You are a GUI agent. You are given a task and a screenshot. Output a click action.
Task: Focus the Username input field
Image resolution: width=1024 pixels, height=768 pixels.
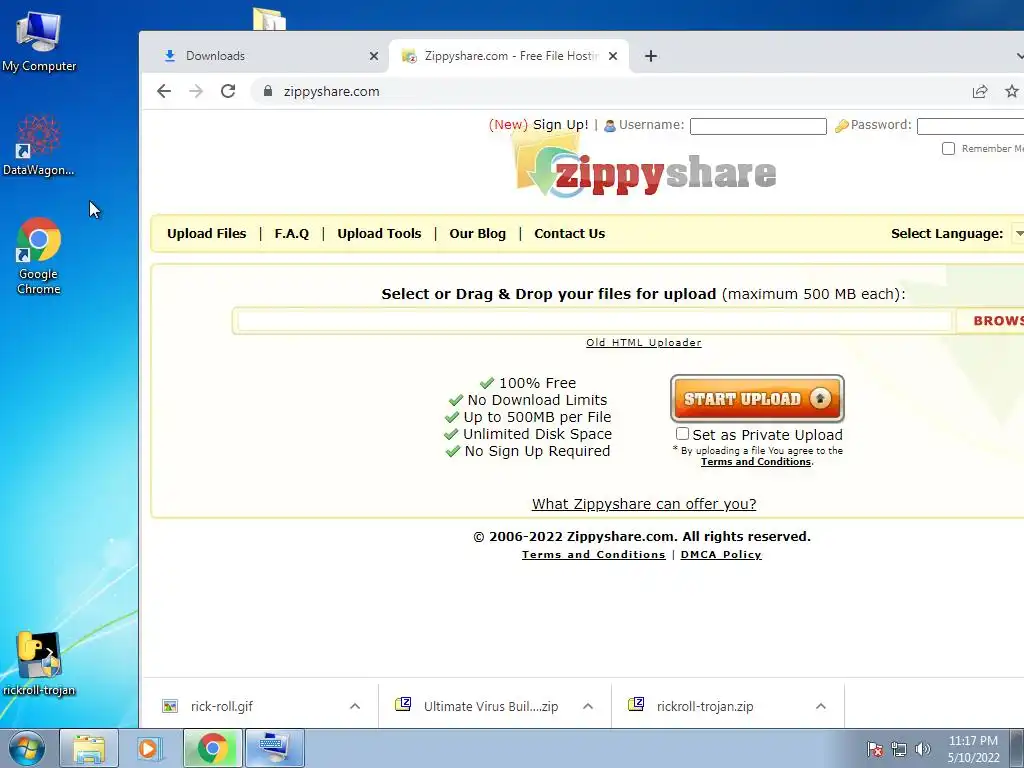(x=758, y=126)
